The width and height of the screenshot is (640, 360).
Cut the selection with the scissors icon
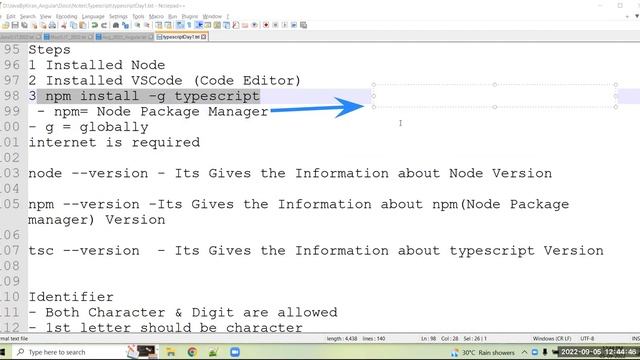64,25
